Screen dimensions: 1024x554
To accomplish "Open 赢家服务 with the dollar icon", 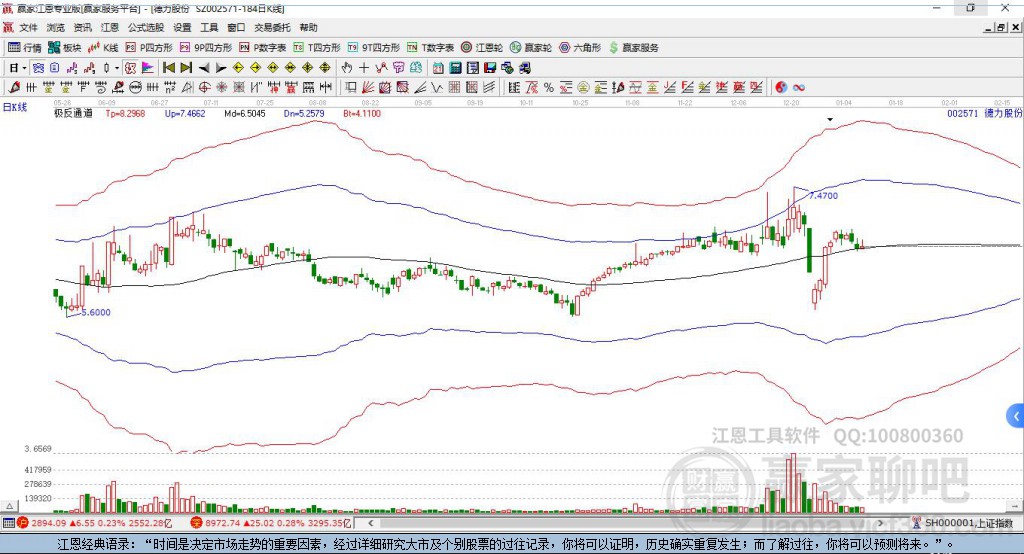I will click(x=633, y=48).
